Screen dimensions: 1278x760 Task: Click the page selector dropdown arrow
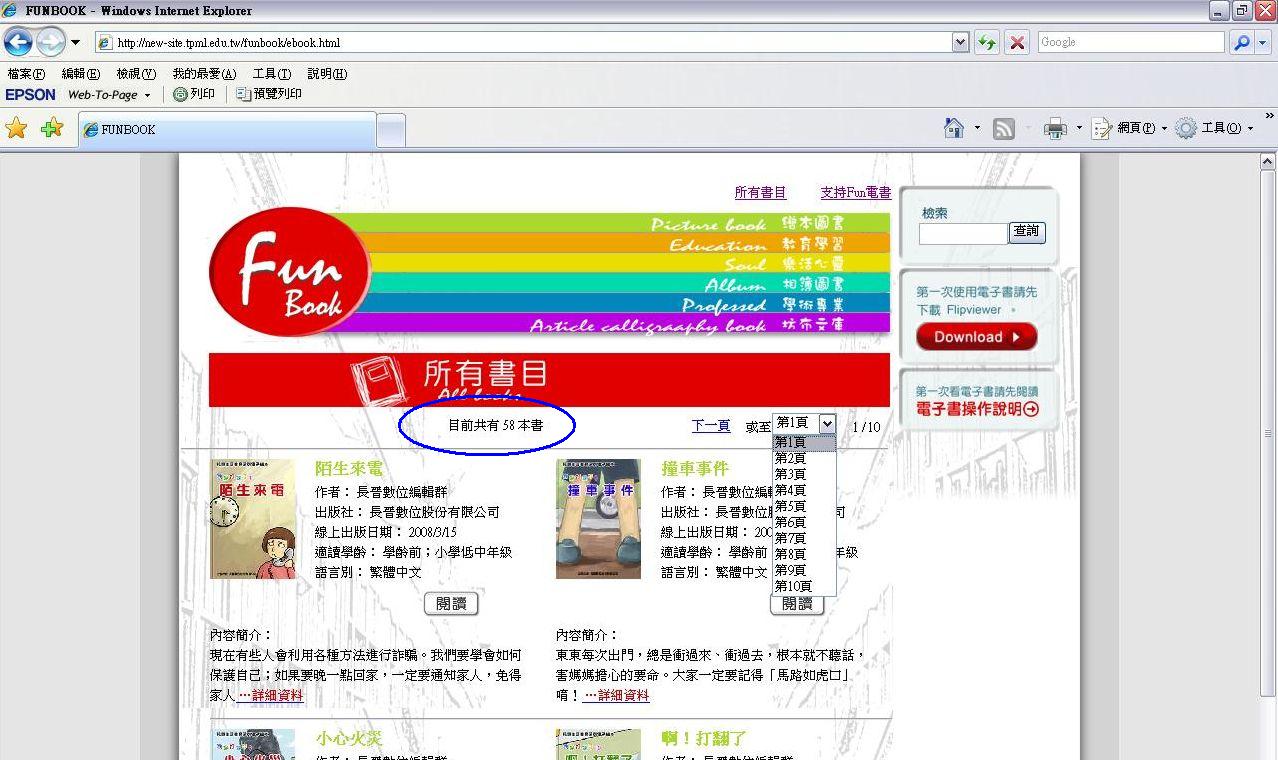coord(826,424)
